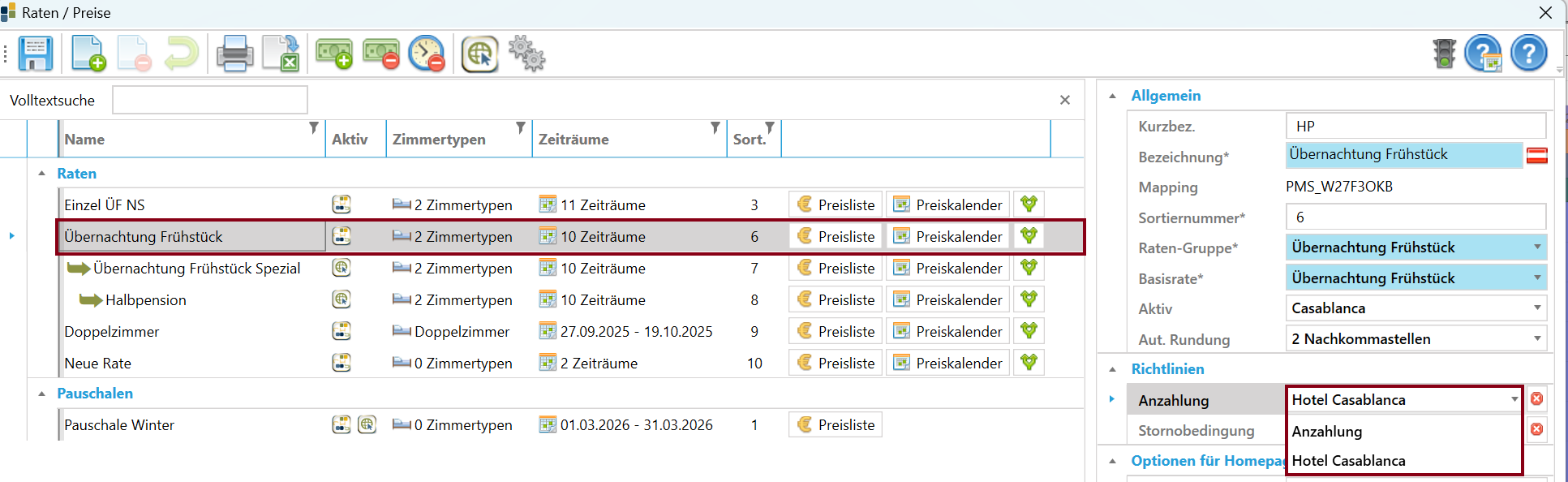Viewport: 1568px width, 482px height.
Task: Create a new rate with the page-plus icon
Action: click(88, 54)
